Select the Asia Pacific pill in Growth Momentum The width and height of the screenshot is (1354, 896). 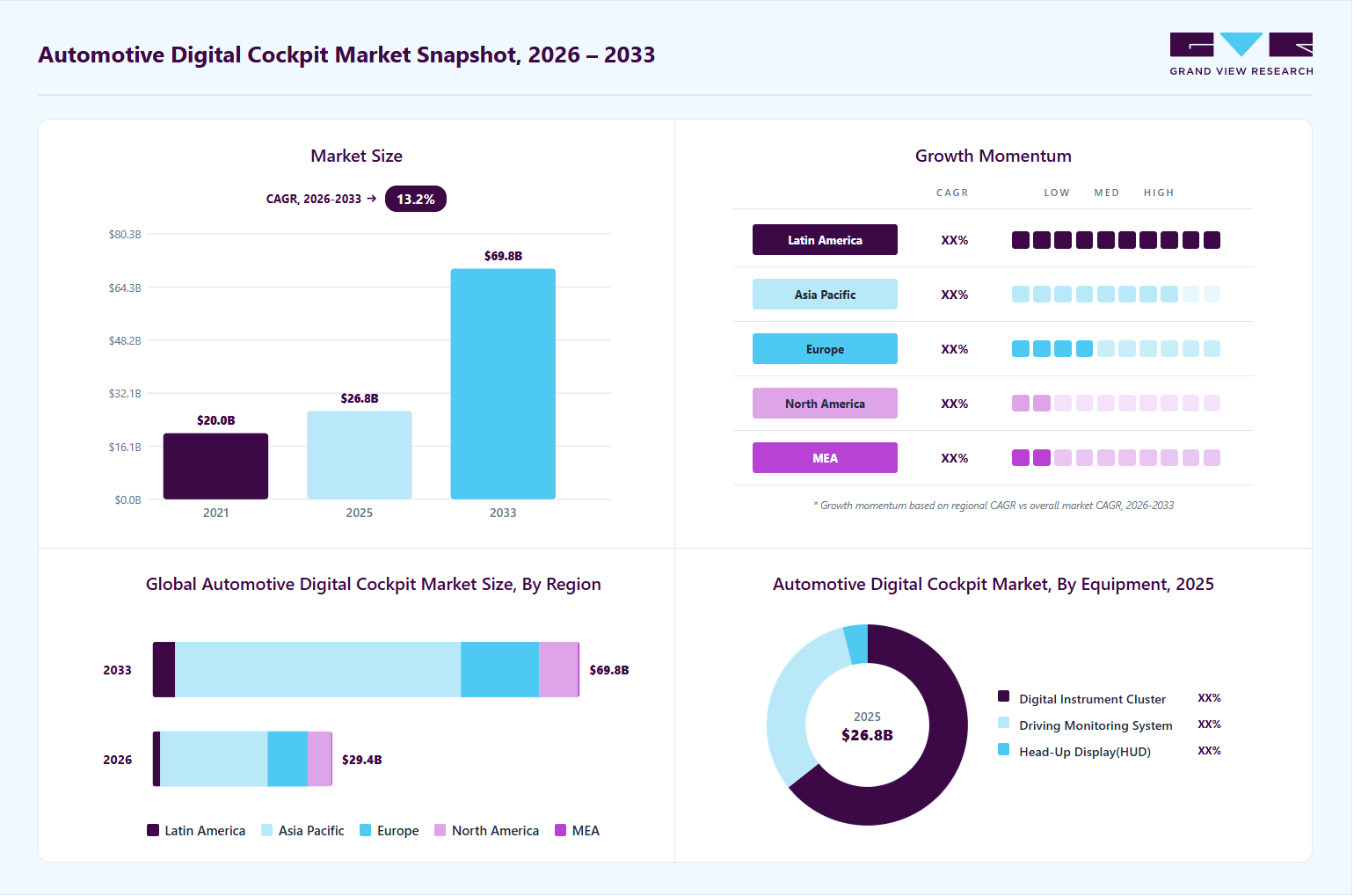[825, 295]
